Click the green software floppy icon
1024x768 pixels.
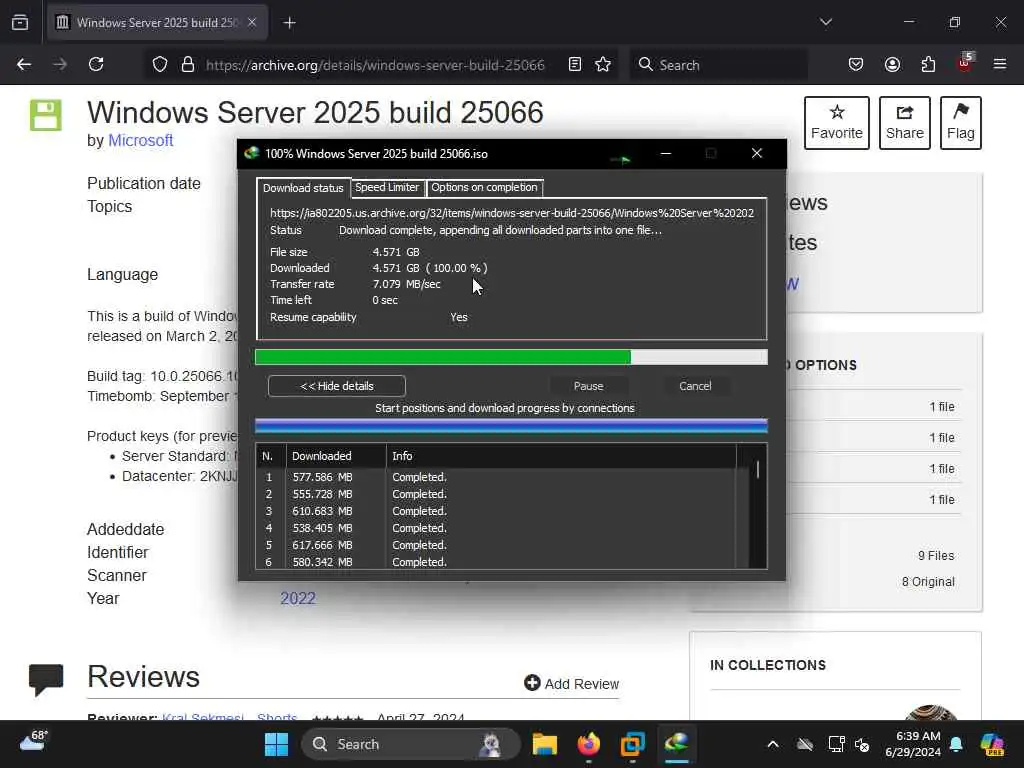coord(46,115)
